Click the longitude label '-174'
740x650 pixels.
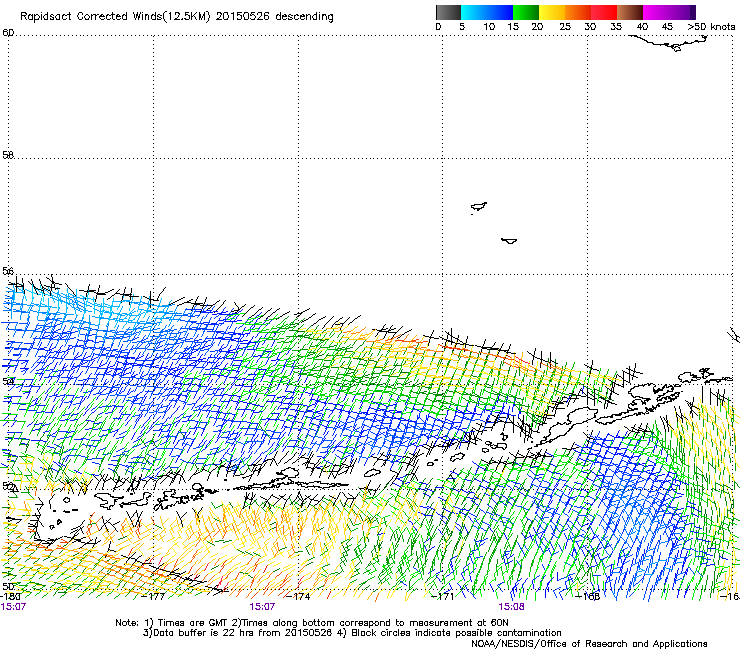(x=298, y=596)
